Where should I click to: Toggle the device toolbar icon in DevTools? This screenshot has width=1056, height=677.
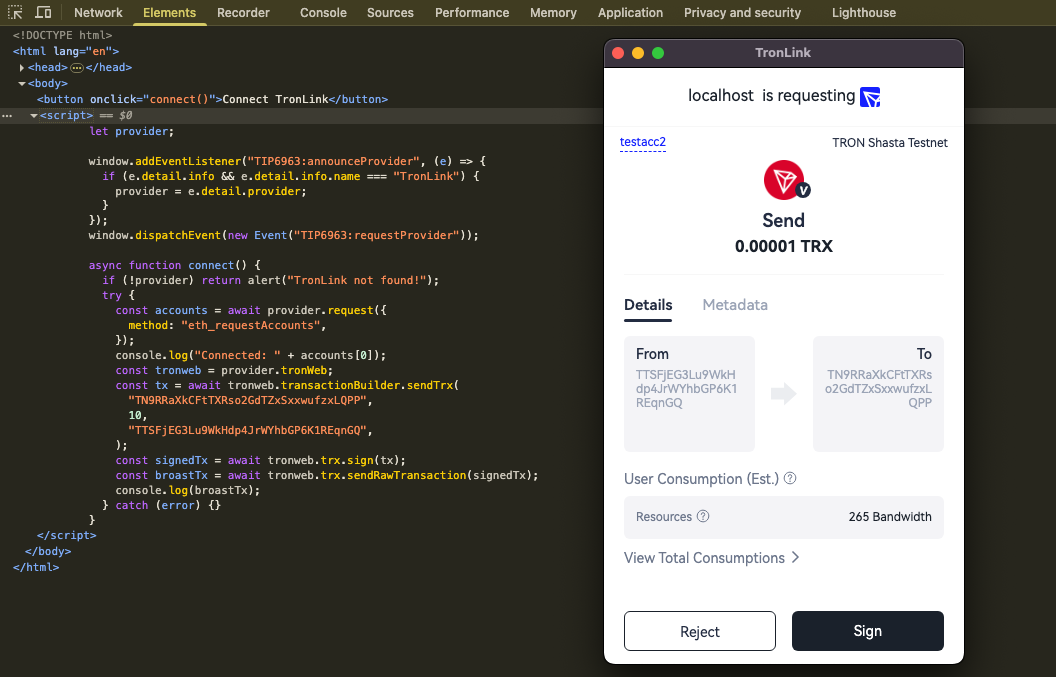click(43, 12)
